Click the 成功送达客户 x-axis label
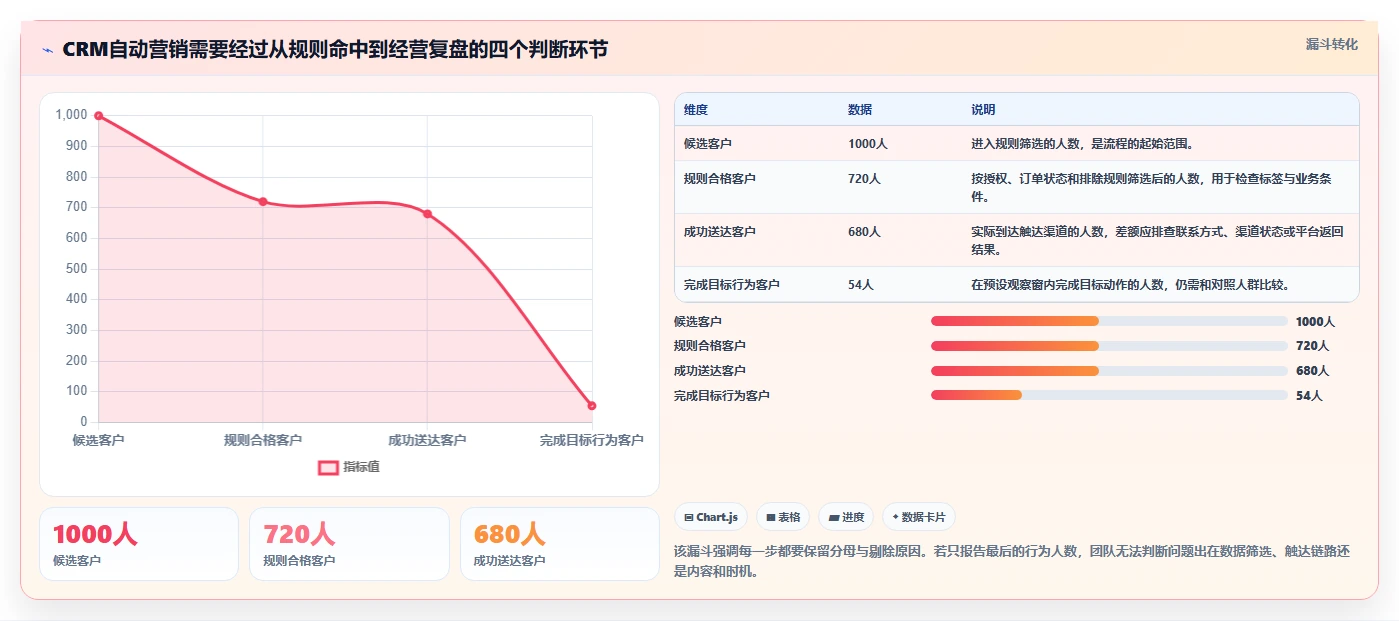 point(427,440)
